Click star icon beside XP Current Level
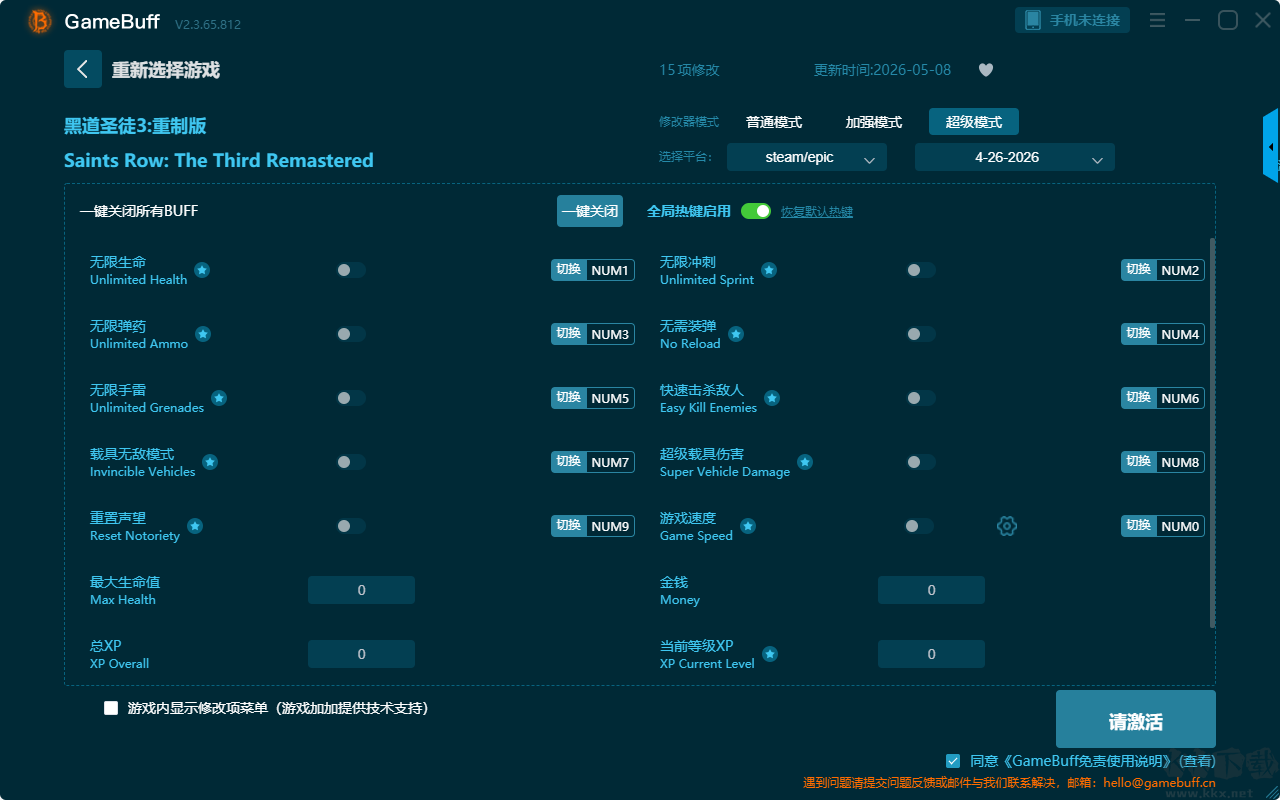The height and width of the screenshot is (800, 1280). (770, 654)
